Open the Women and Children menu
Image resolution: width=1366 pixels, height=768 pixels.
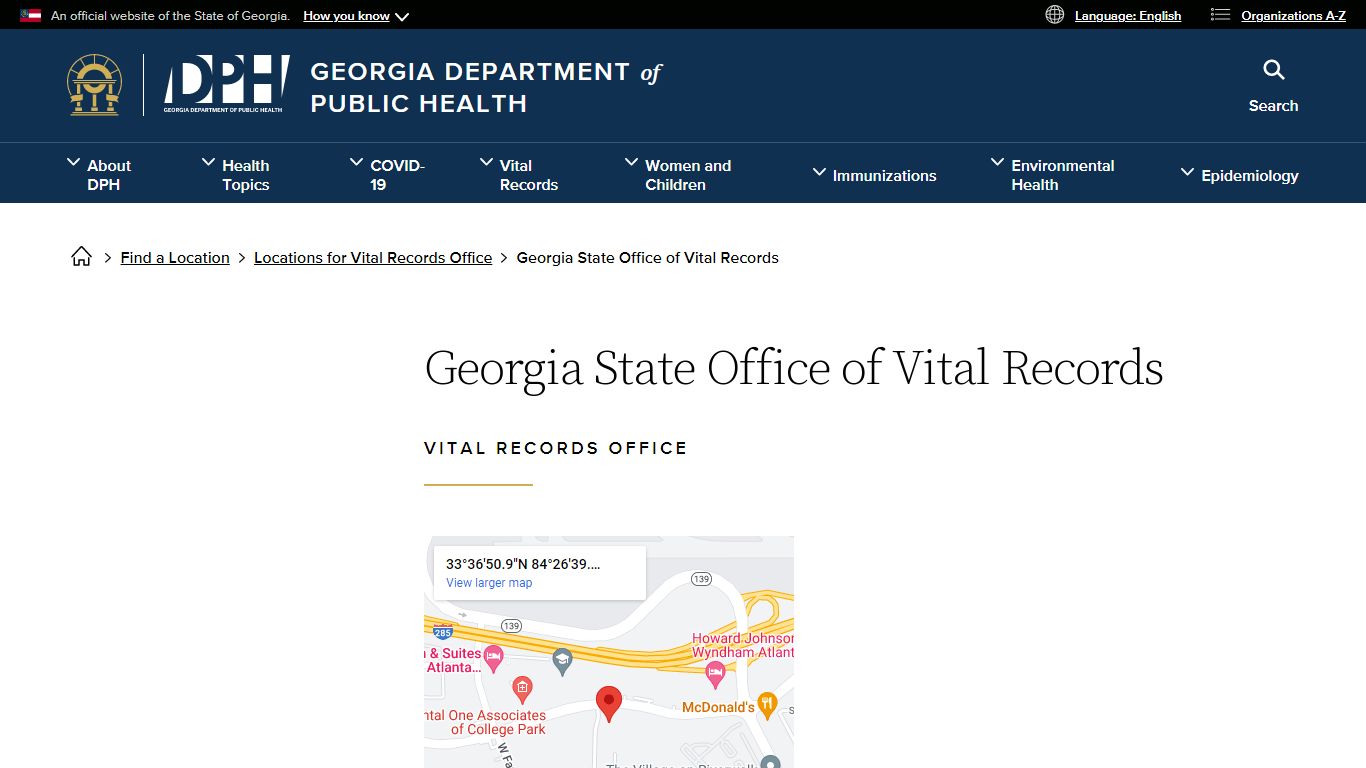click(688, 175)
